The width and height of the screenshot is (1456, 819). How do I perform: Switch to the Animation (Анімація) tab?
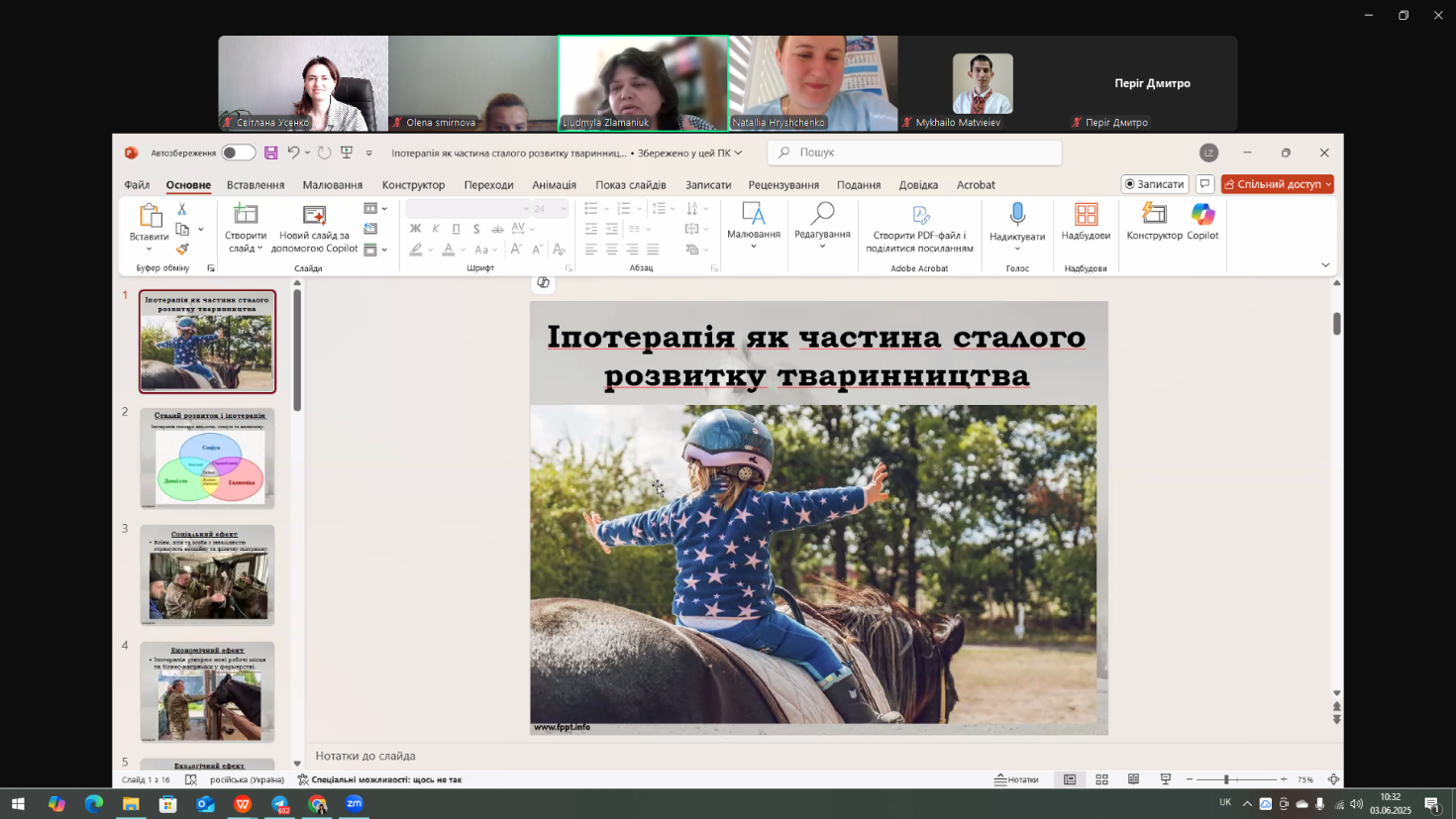[554, 185]
